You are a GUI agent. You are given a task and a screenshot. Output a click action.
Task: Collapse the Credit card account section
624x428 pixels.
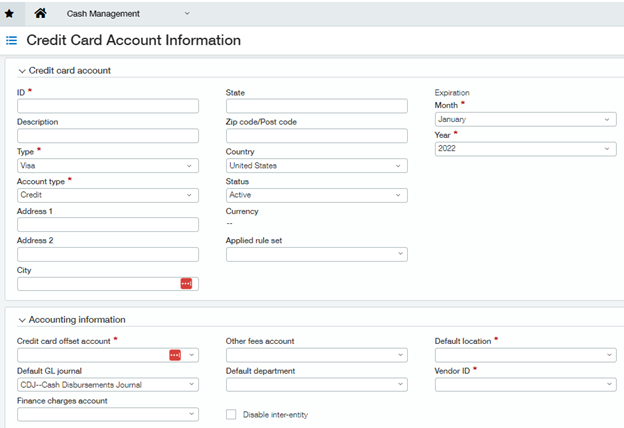22,71
